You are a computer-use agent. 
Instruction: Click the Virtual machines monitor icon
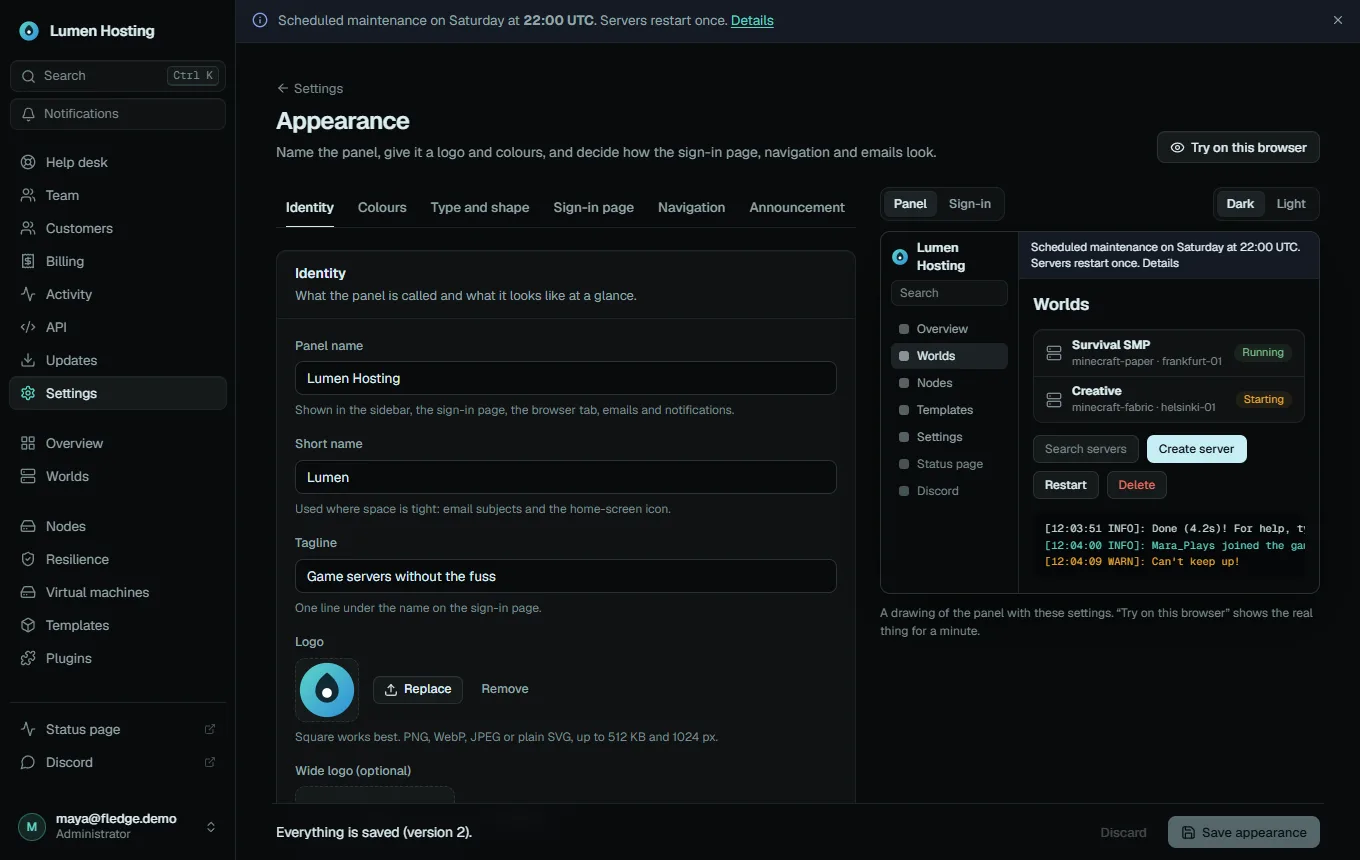pyautogui.click(x=28, y=592)
